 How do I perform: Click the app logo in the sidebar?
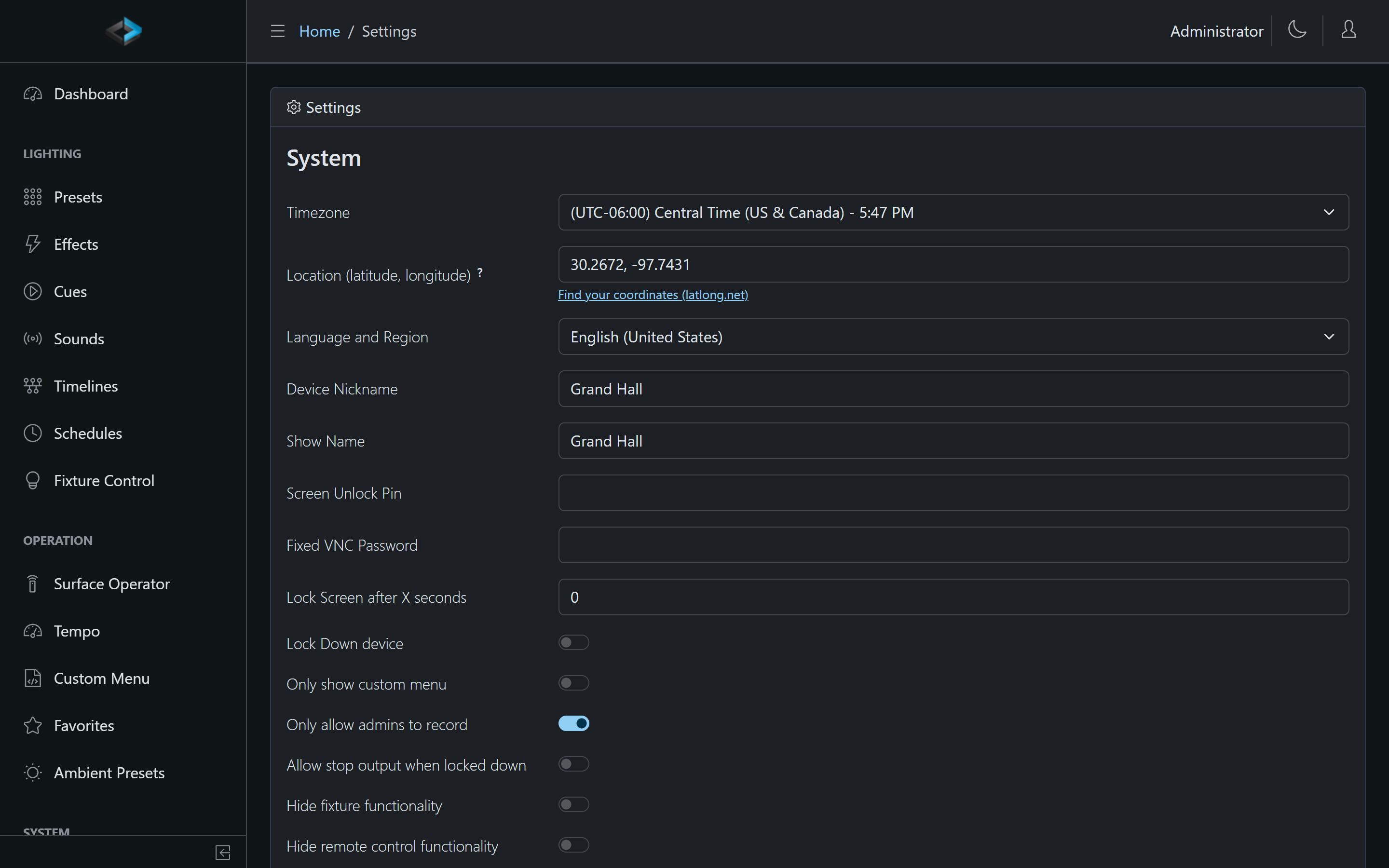point(123,31)
